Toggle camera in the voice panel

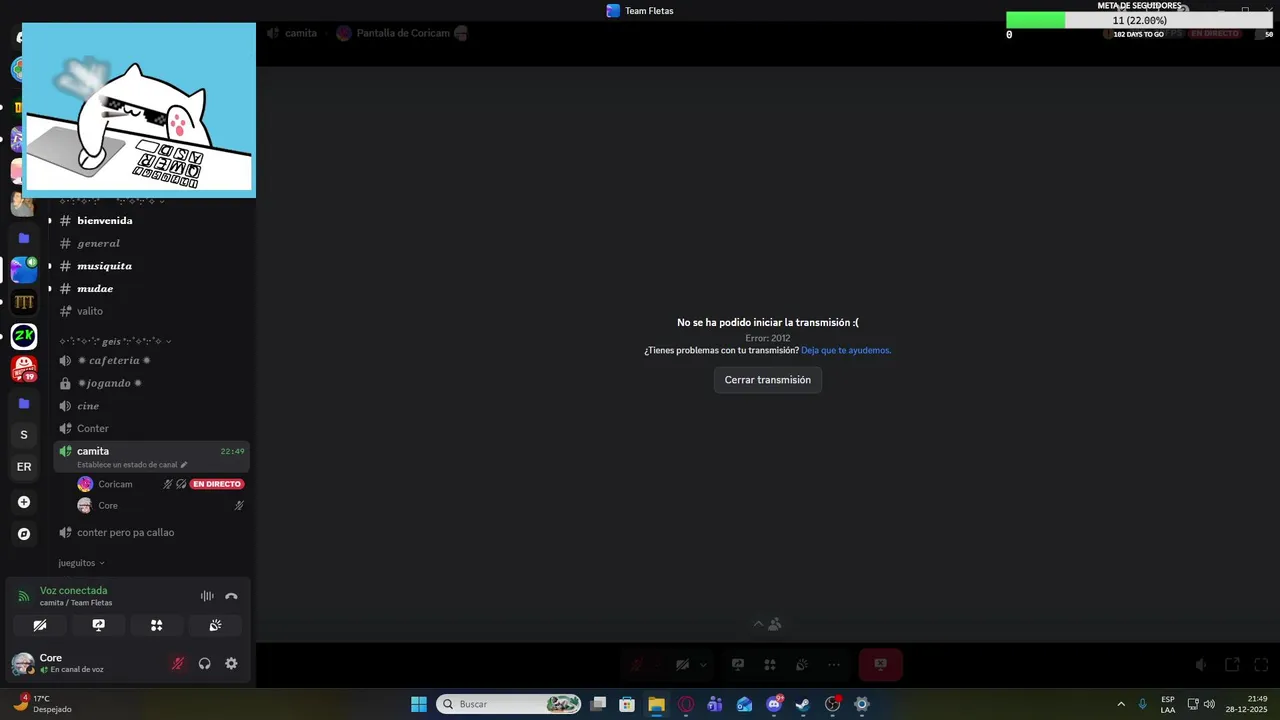coord(40,625)
